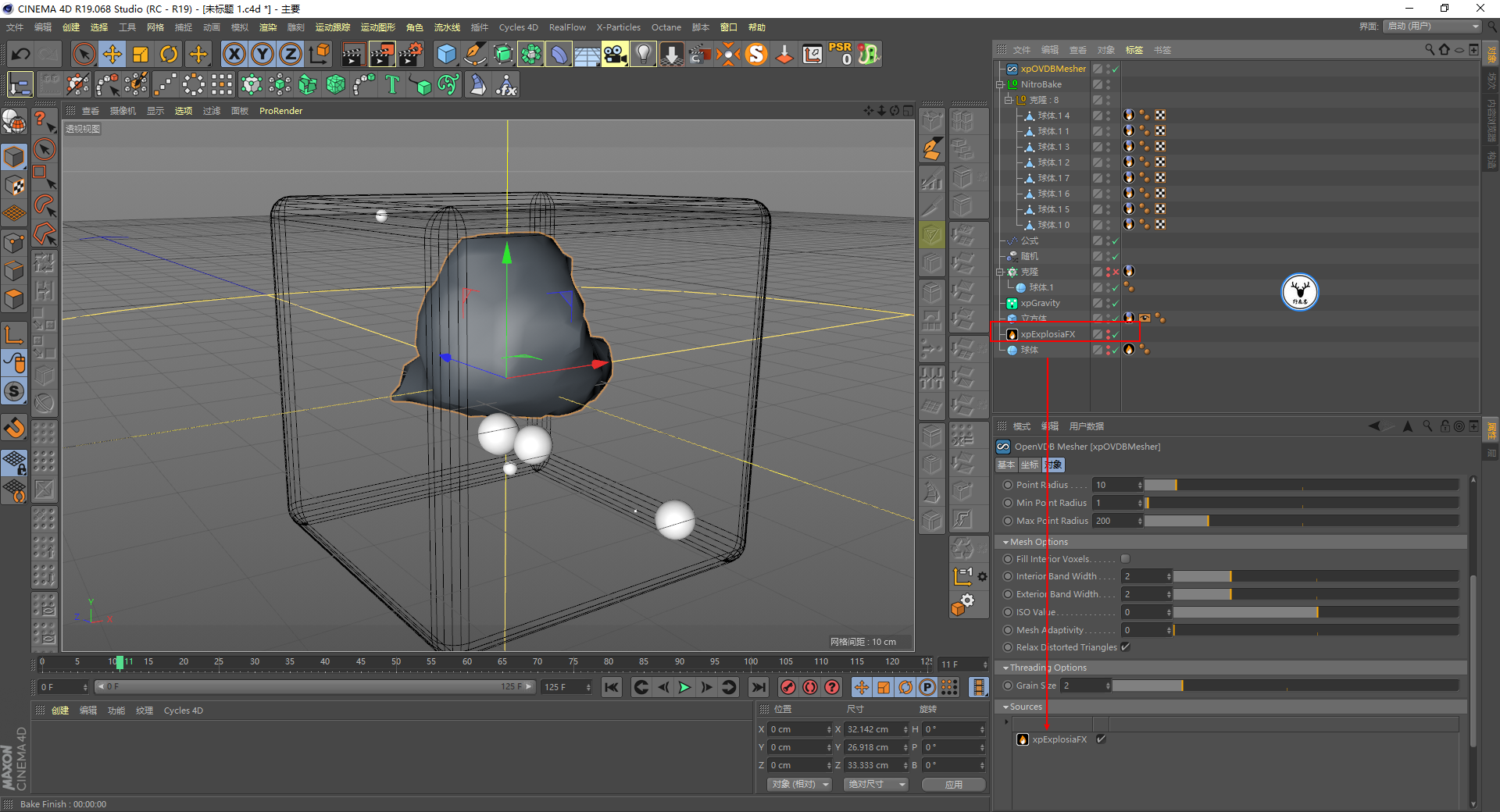Collapse the Threading Options section
Viewport: 1500px width, 812px height.
(x=1006, y=668)
